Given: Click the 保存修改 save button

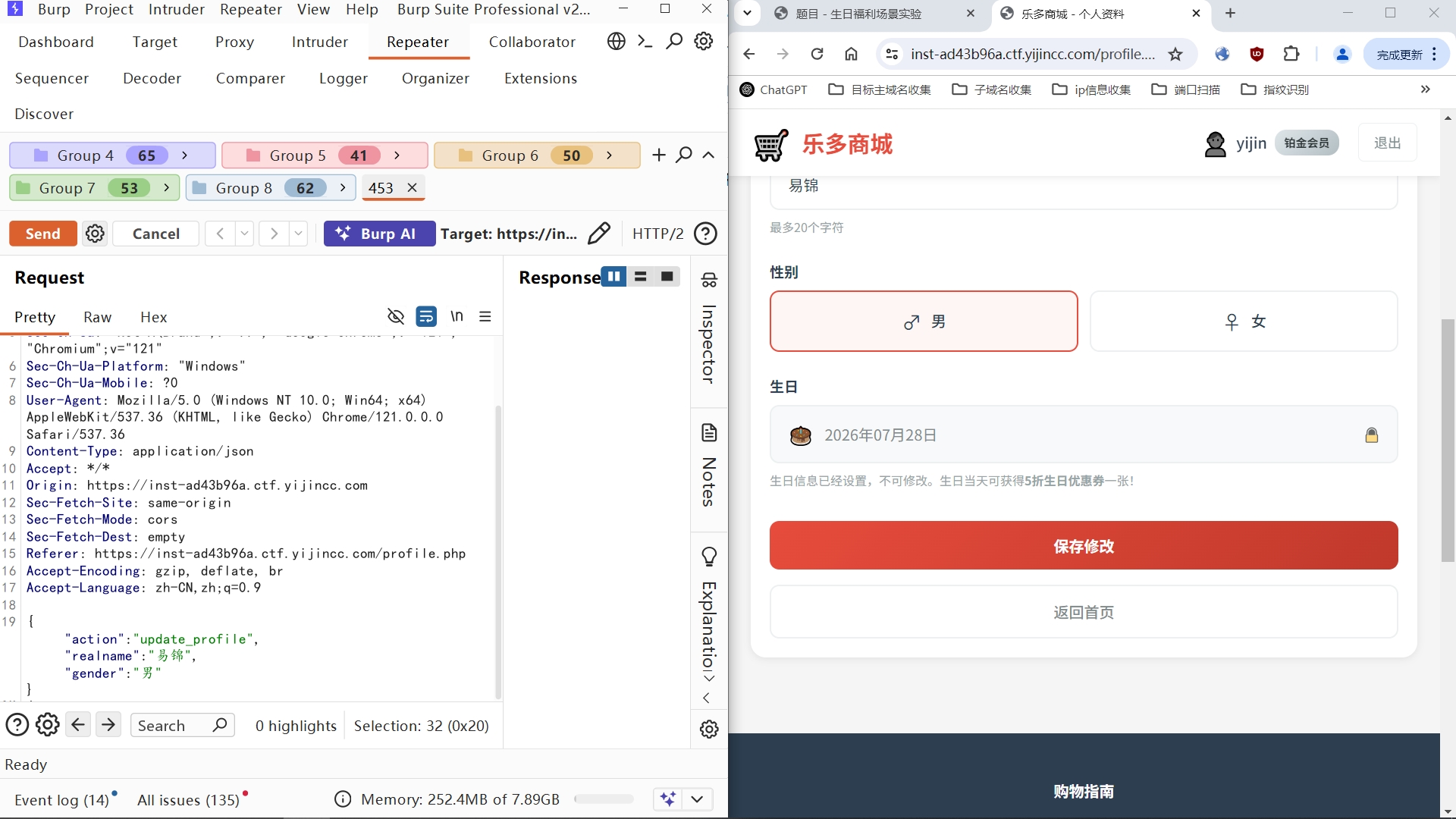Looking at the screenshot, I should 1083,546.
